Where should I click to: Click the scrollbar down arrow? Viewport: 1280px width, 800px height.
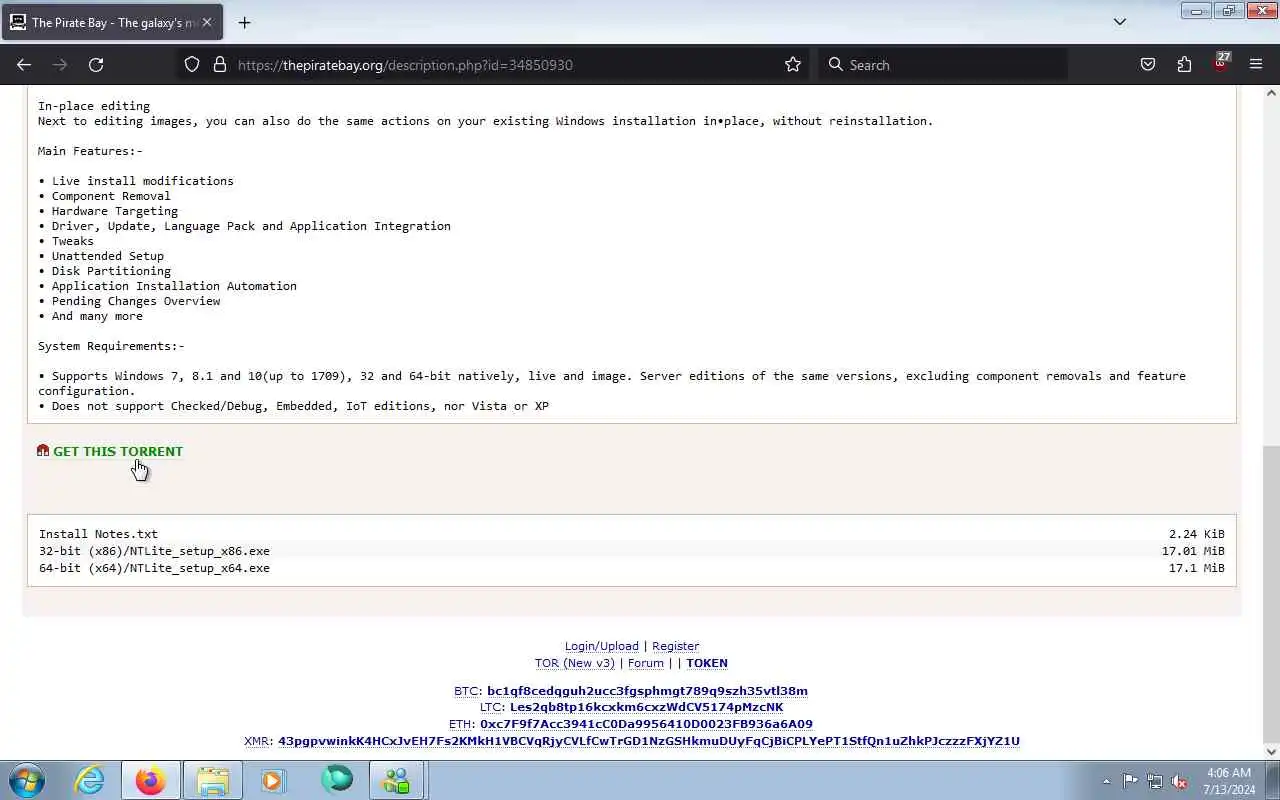tap(1271, 751)
